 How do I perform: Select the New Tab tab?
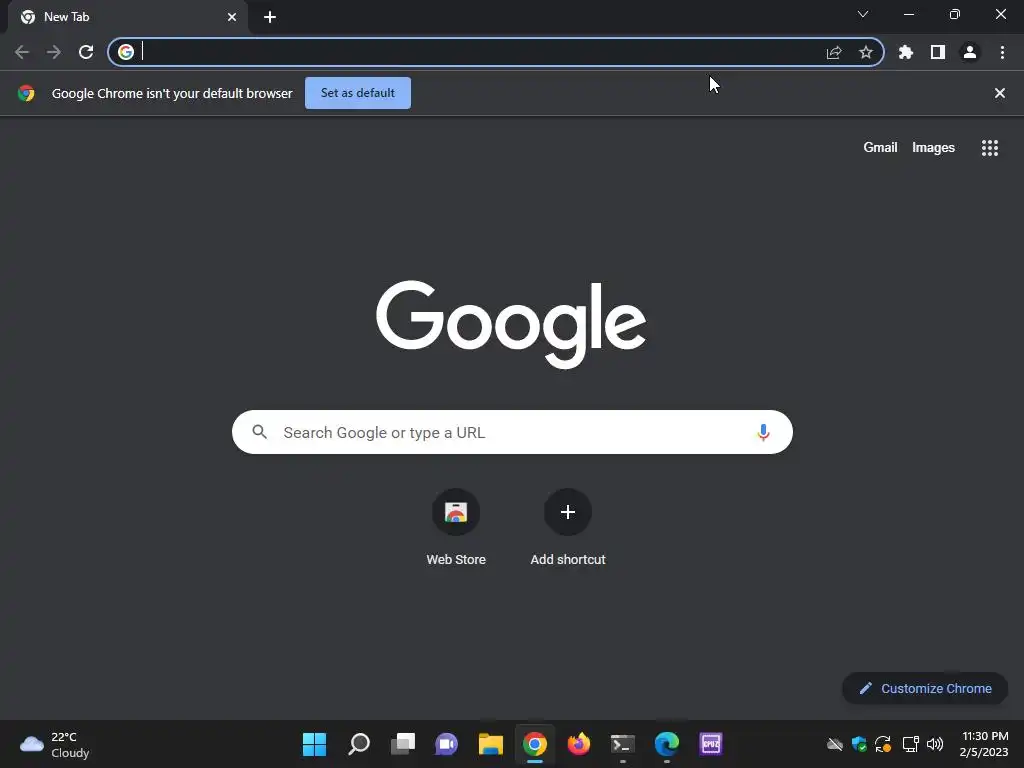point(128,17)
